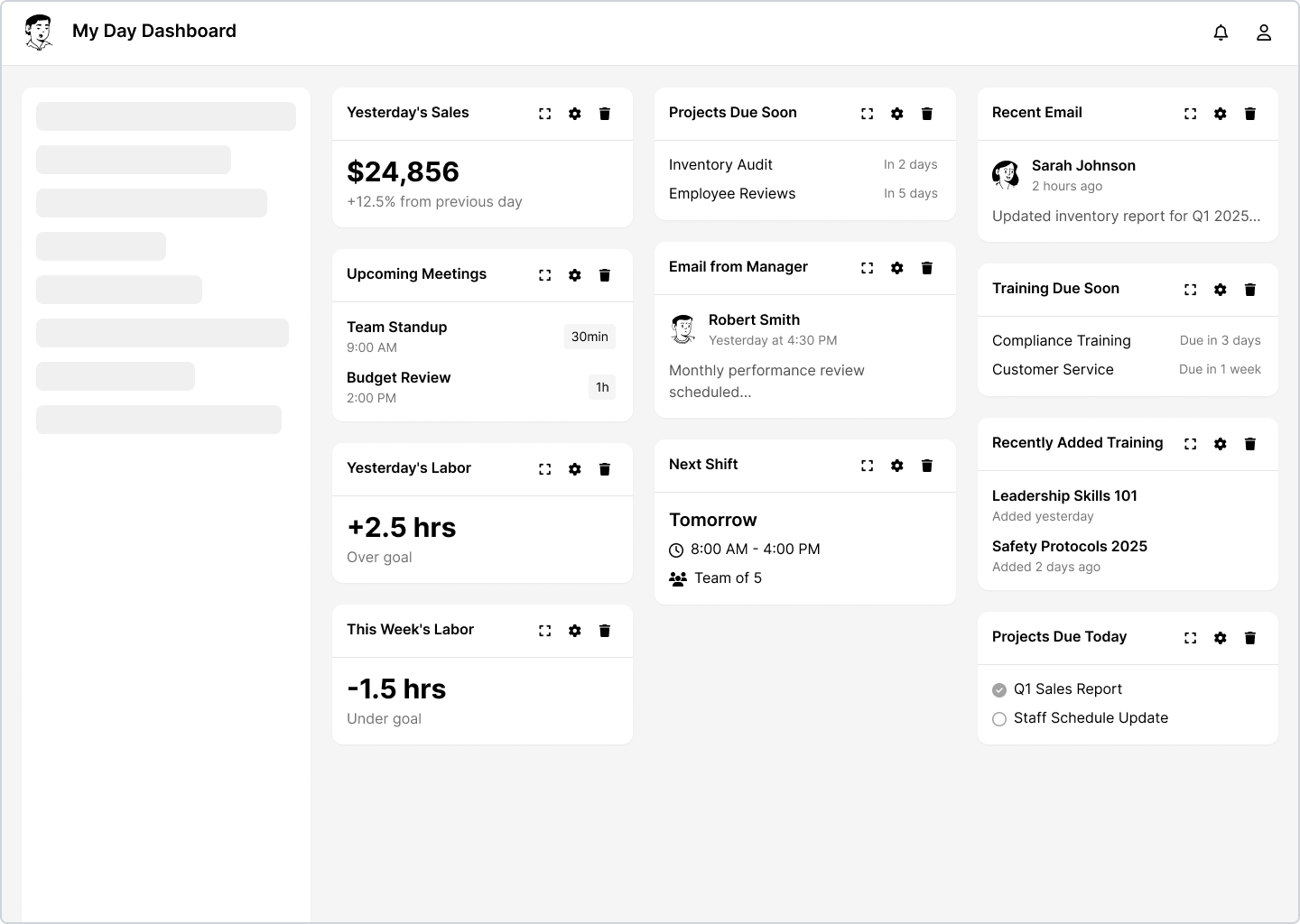Check off Staff Schedule Update

click(x=999, y=719)
